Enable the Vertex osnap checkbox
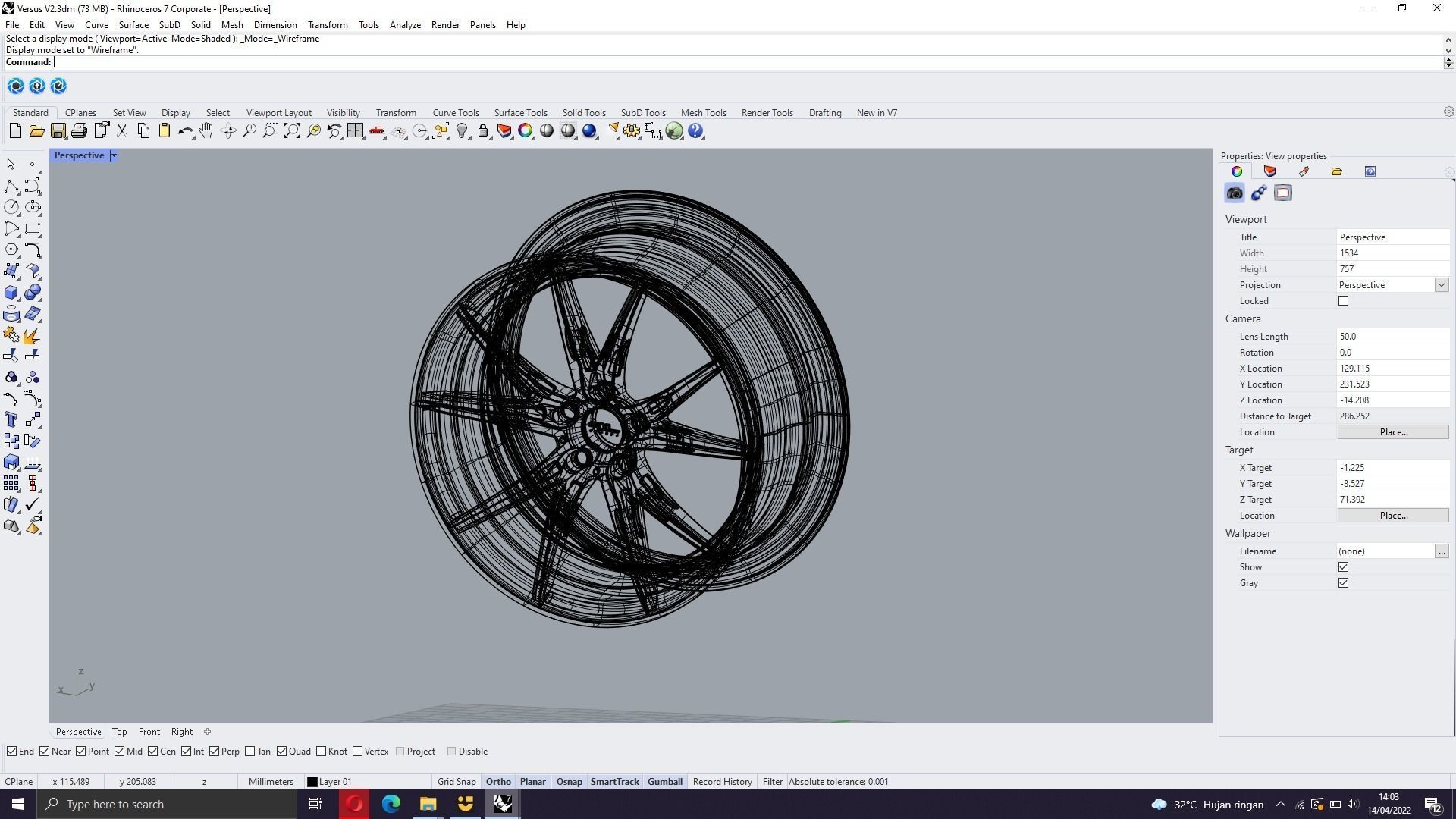Image resolution: width=1456 pixels, height=819 pixels. [x=358, y=752]
